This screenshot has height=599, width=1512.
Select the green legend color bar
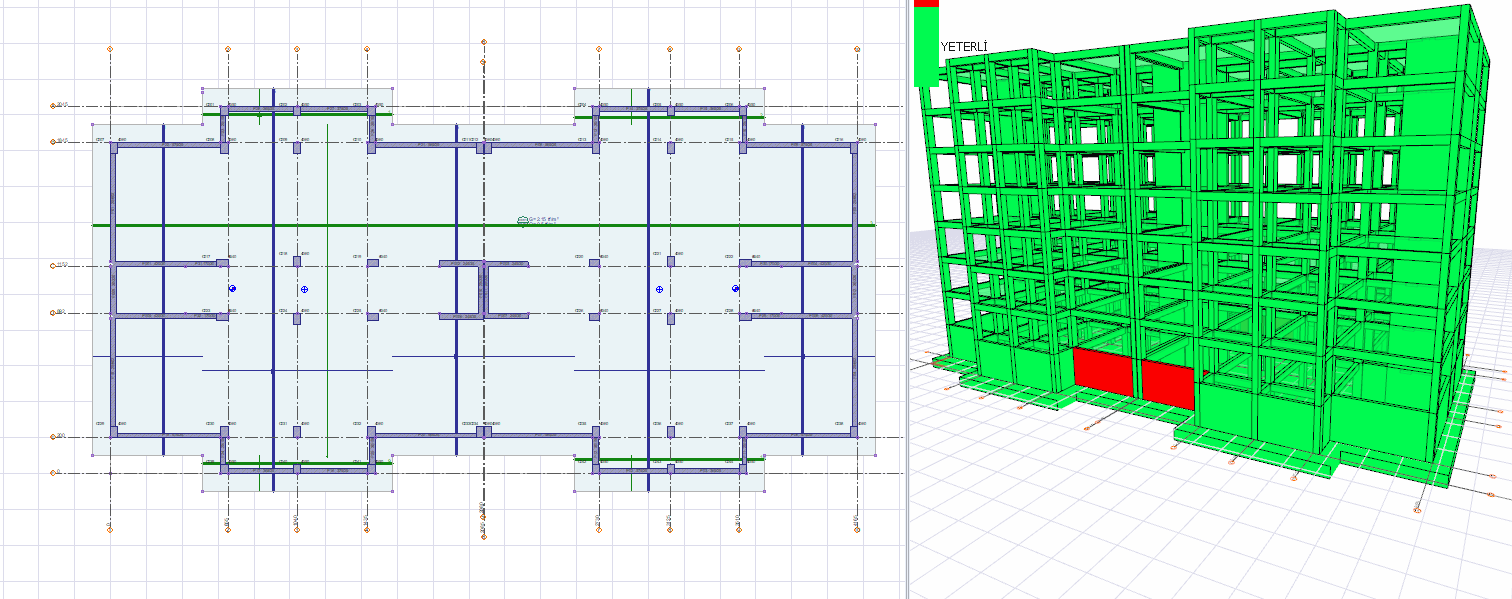926,47
